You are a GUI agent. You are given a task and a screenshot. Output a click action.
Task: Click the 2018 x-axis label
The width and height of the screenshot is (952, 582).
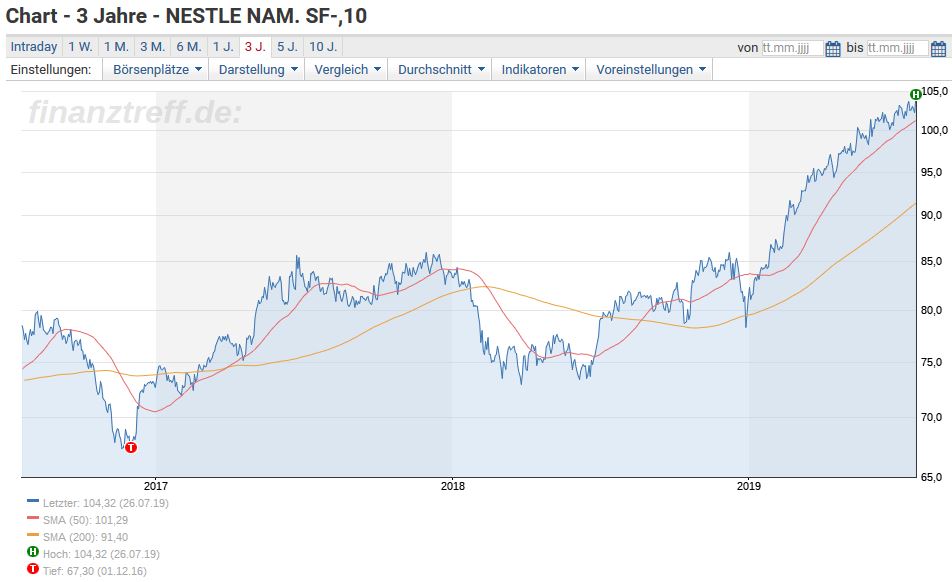point(452,486)
